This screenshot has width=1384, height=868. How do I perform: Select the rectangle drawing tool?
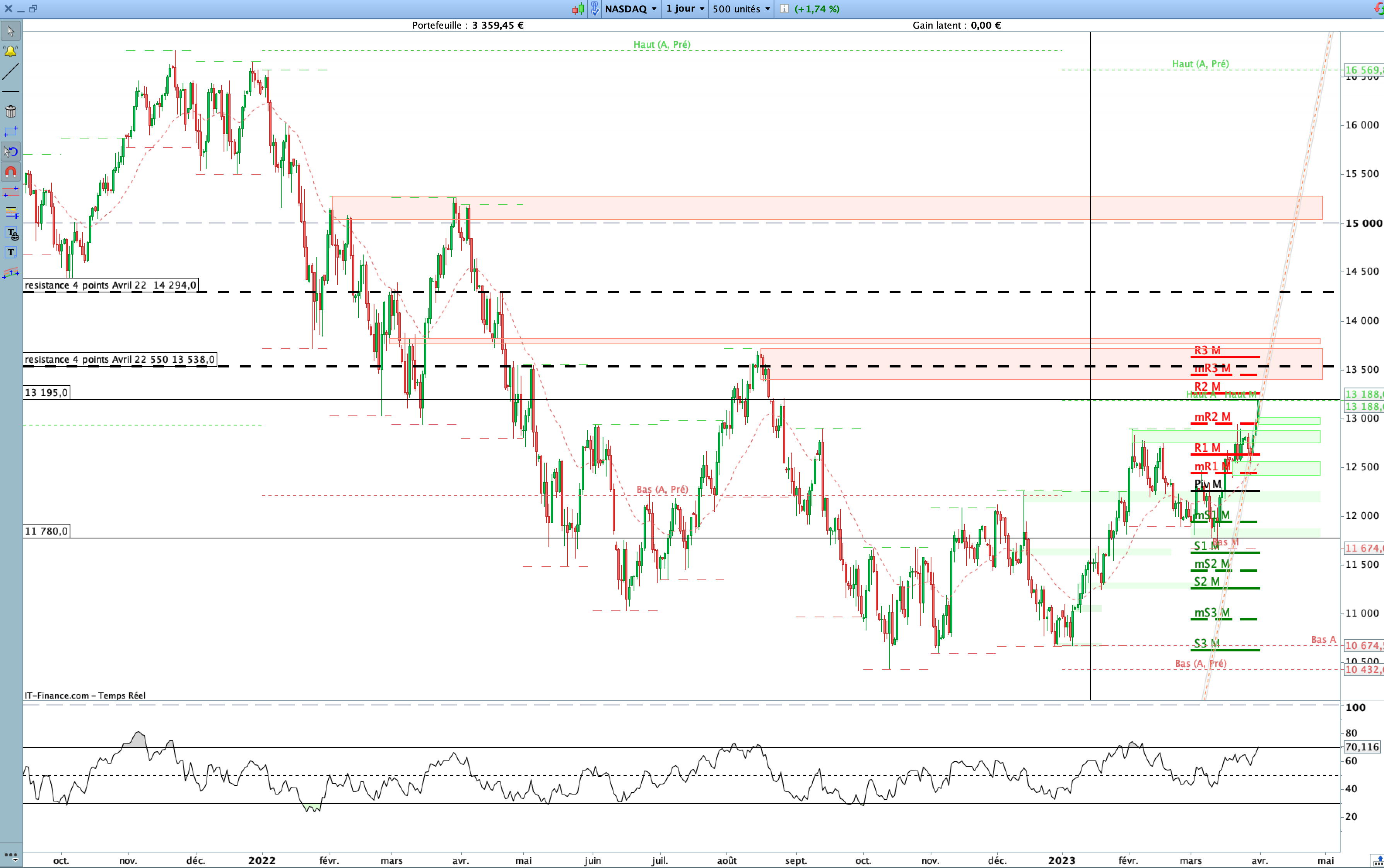point(10,132)
